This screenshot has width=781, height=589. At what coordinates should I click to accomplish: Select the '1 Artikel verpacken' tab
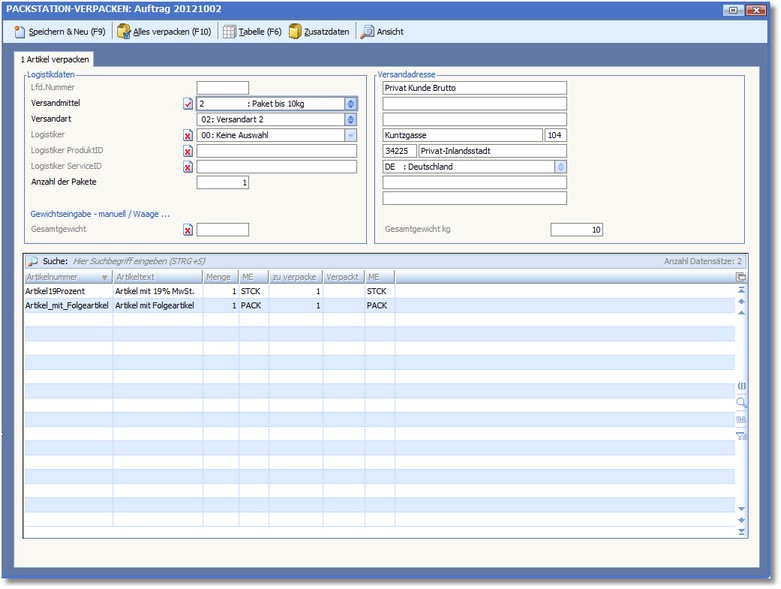point(56,60)
